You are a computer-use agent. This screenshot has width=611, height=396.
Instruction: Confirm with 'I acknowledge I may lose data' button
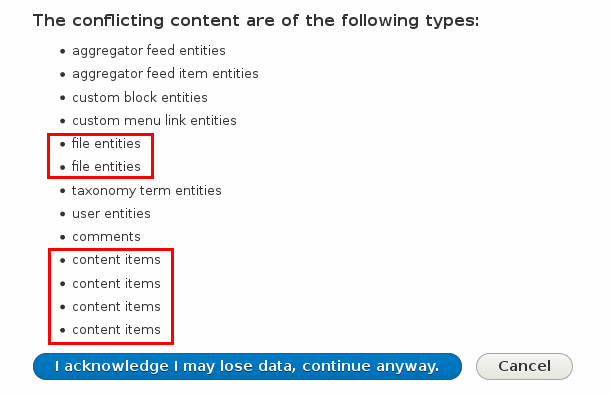pyautogui.click(x=247, y=366)
